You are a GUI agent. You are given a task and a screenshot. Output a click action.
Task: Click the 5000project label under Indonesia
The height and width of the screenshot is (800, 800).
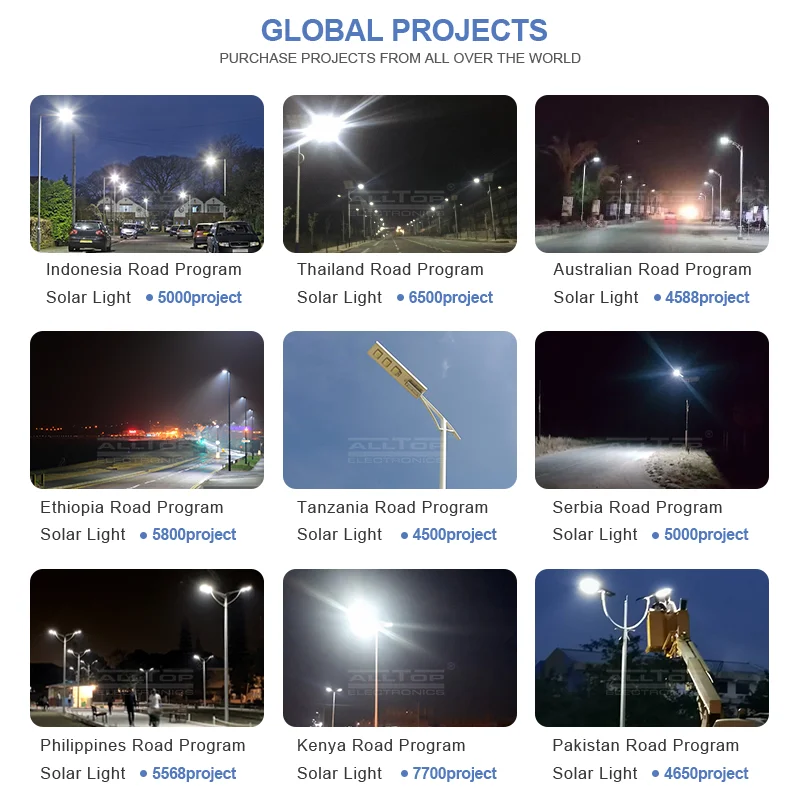click(199, 297)
